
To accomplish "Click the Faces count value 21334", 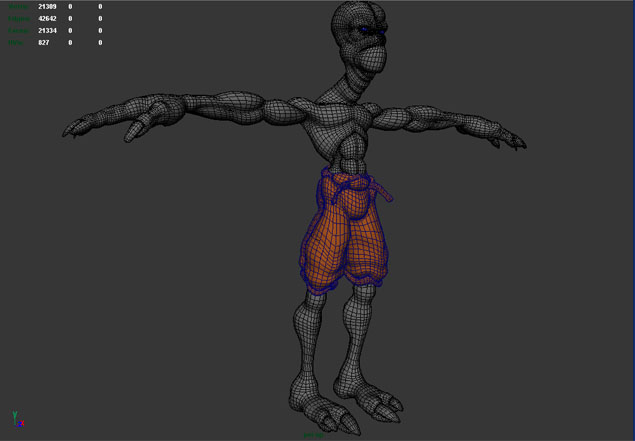I will pos(48,31).
